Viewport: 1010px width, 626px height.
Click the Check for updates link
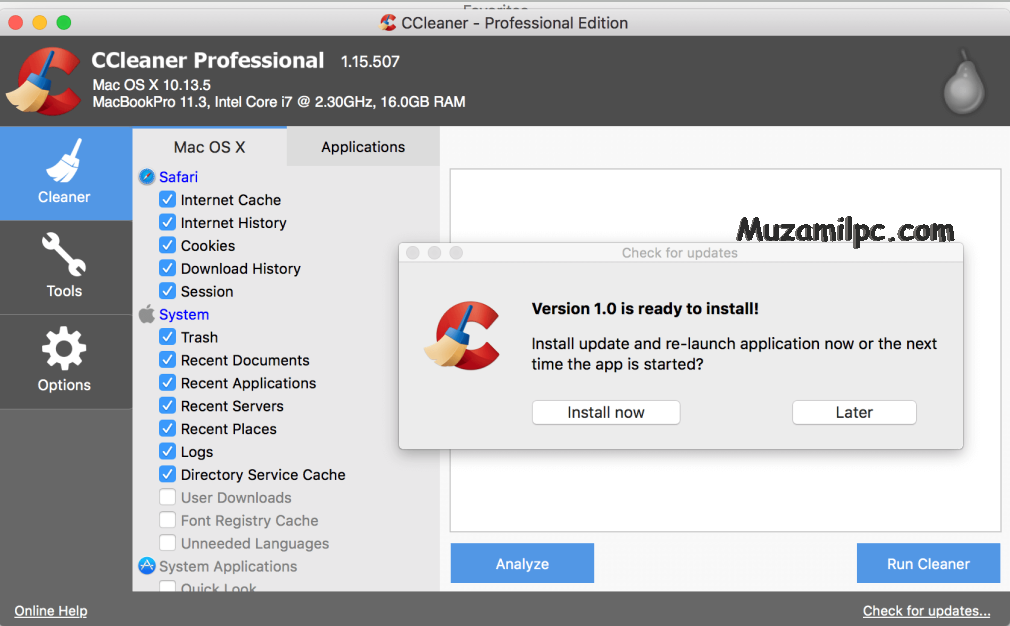click(926, 611)
